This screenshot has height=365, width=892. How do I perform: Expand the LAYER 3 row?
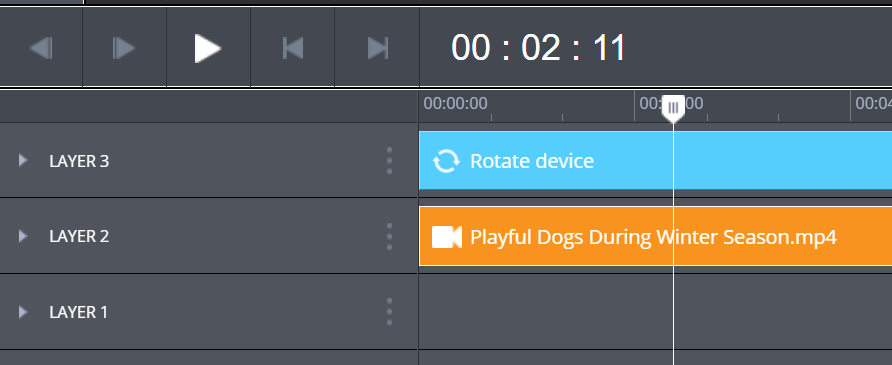pos(23,160)
